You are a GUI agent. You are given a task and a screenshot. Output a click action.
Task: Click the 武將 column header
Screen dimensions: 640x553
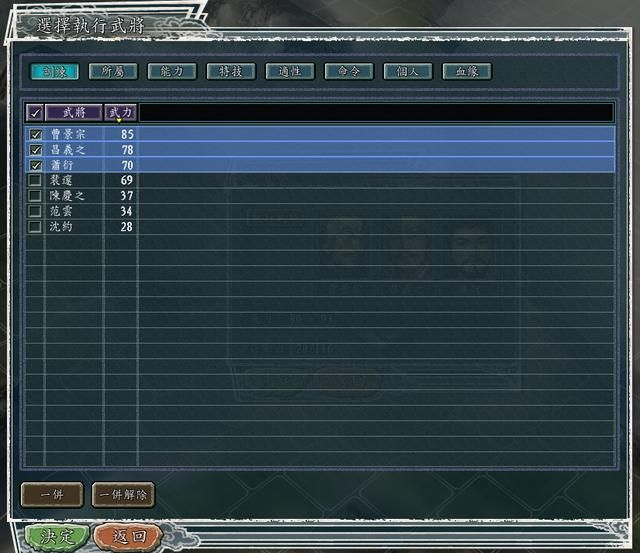74,113
